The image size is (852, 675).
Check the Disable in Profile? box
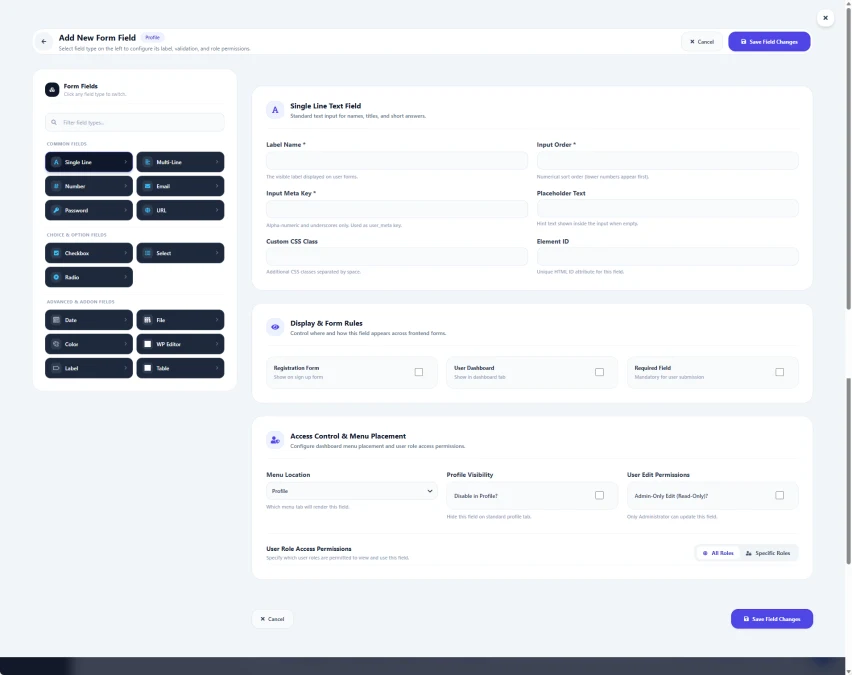599,496
